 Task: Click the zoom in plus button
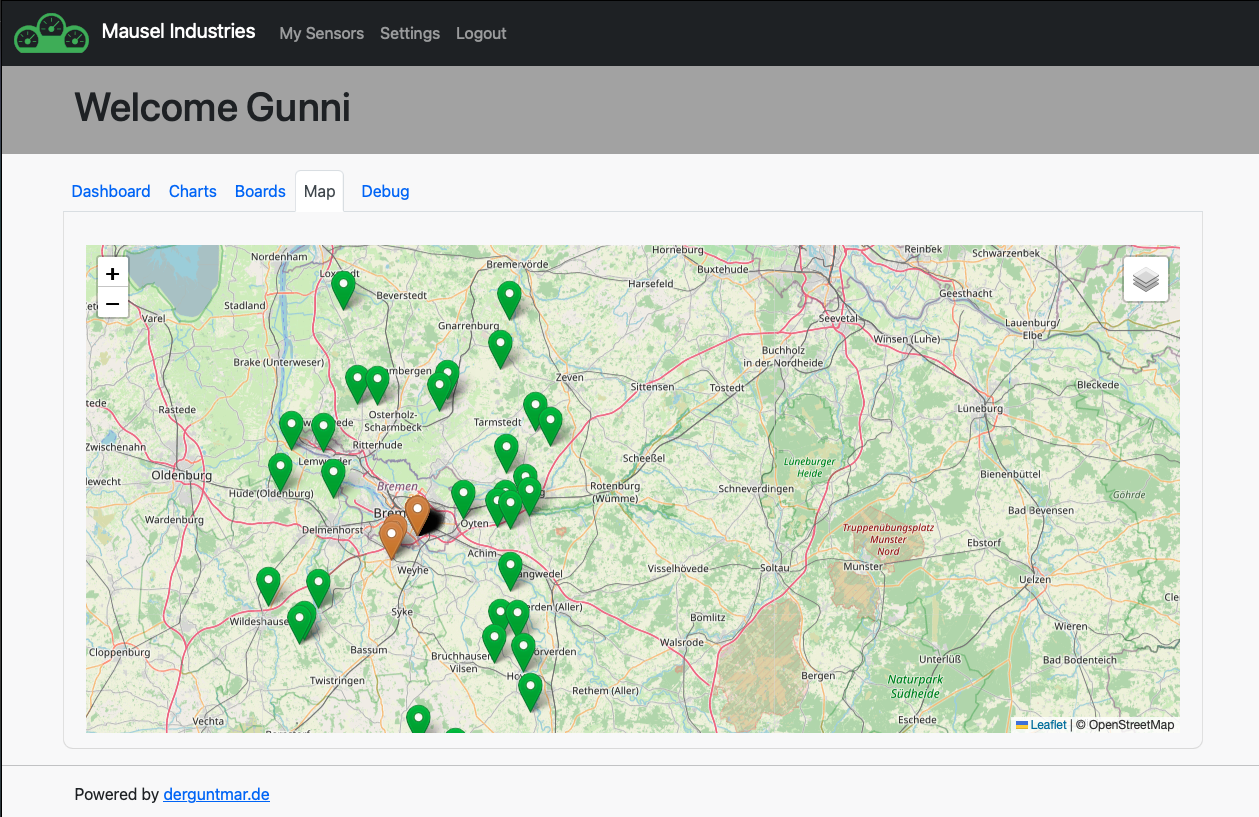click(112, 271)
